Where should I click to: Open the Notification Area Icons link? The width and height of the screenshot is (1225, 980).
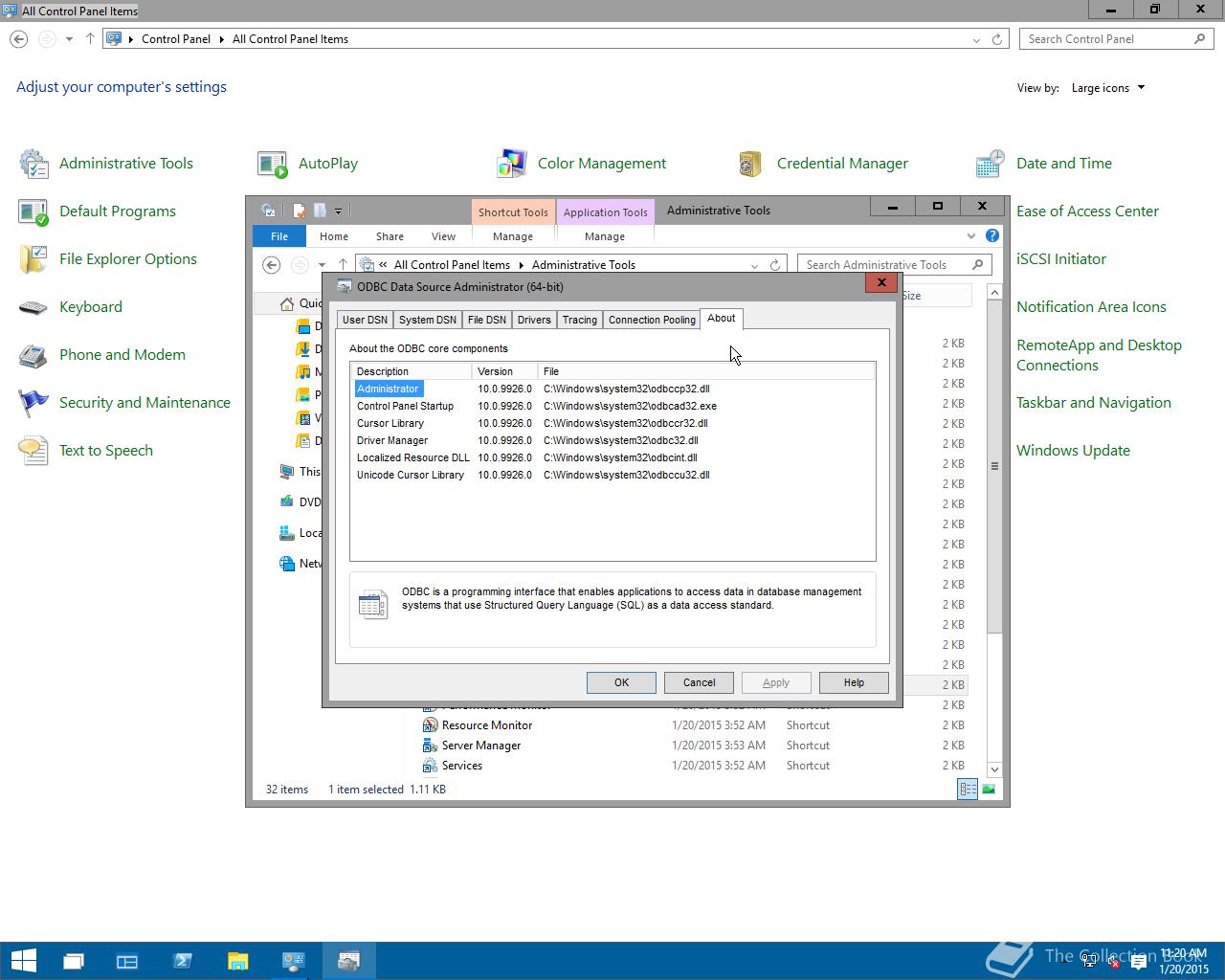point(1091,307)
